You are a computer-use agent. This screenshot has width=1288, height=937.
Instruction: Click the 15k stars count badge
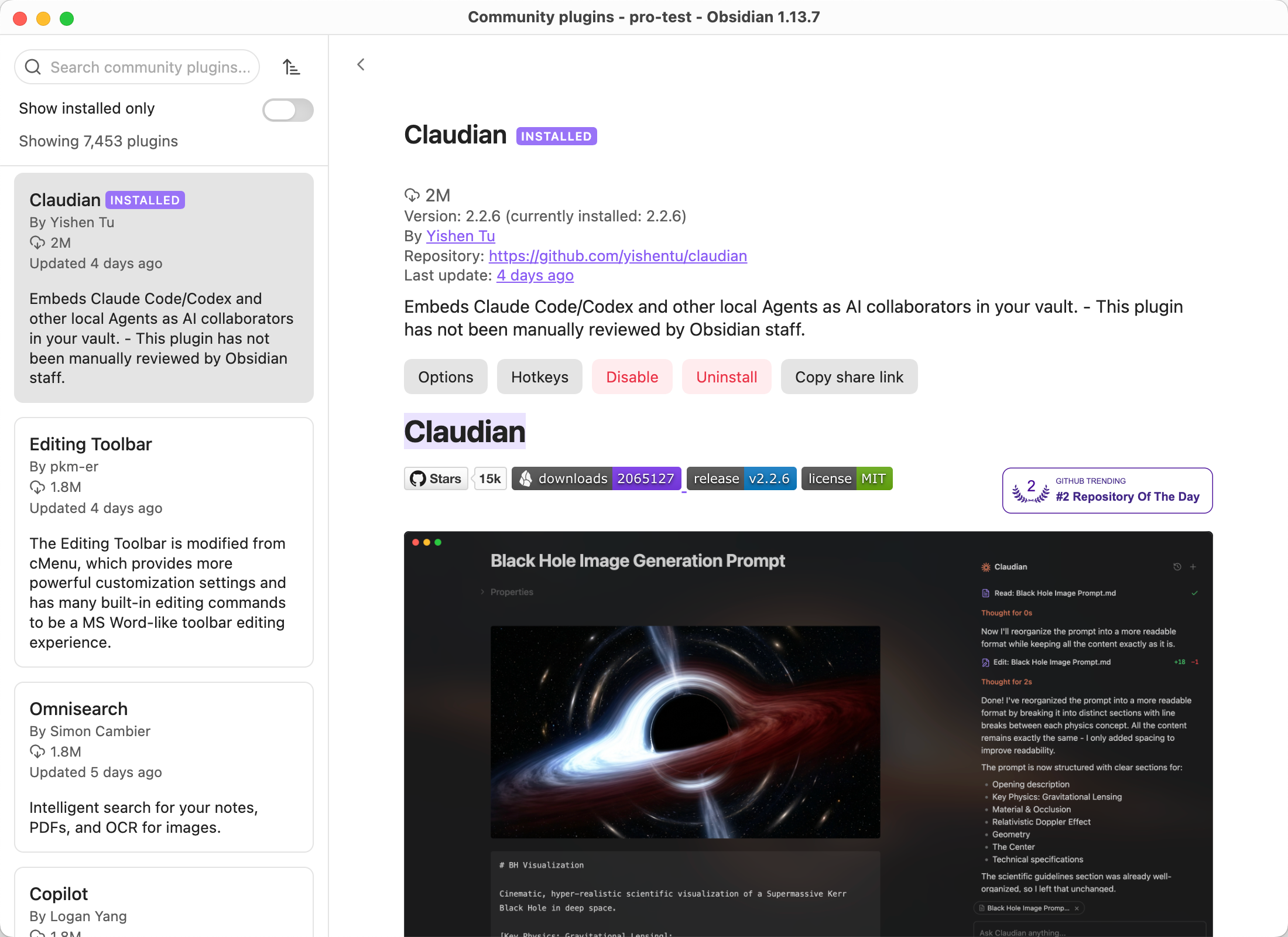coord(489,478)
